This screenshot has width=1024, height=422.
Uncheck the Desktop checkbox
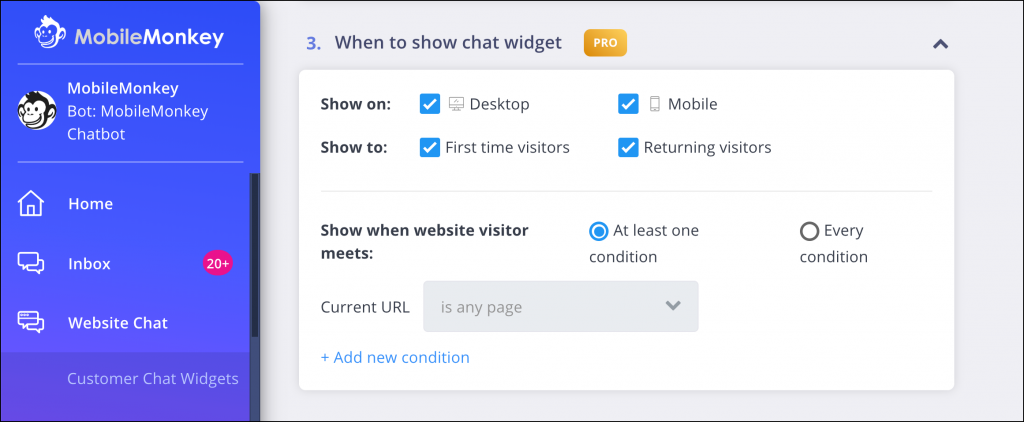point(430,104)
